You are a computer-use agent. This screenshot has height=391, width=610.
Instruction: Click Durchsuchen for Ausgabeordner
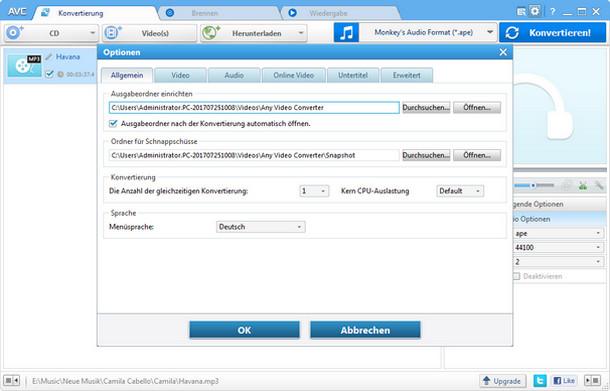coord(426,107)
